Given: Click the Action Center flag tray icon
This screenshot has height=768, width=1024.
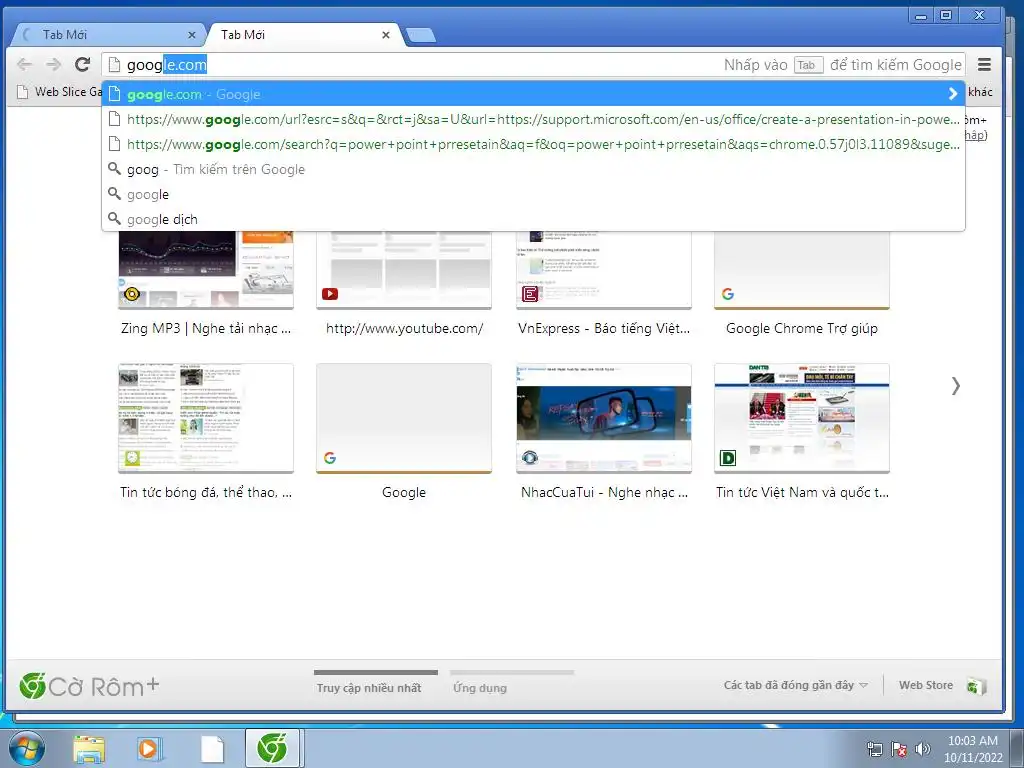Looking at the screenshot, I should coord(899,749).
